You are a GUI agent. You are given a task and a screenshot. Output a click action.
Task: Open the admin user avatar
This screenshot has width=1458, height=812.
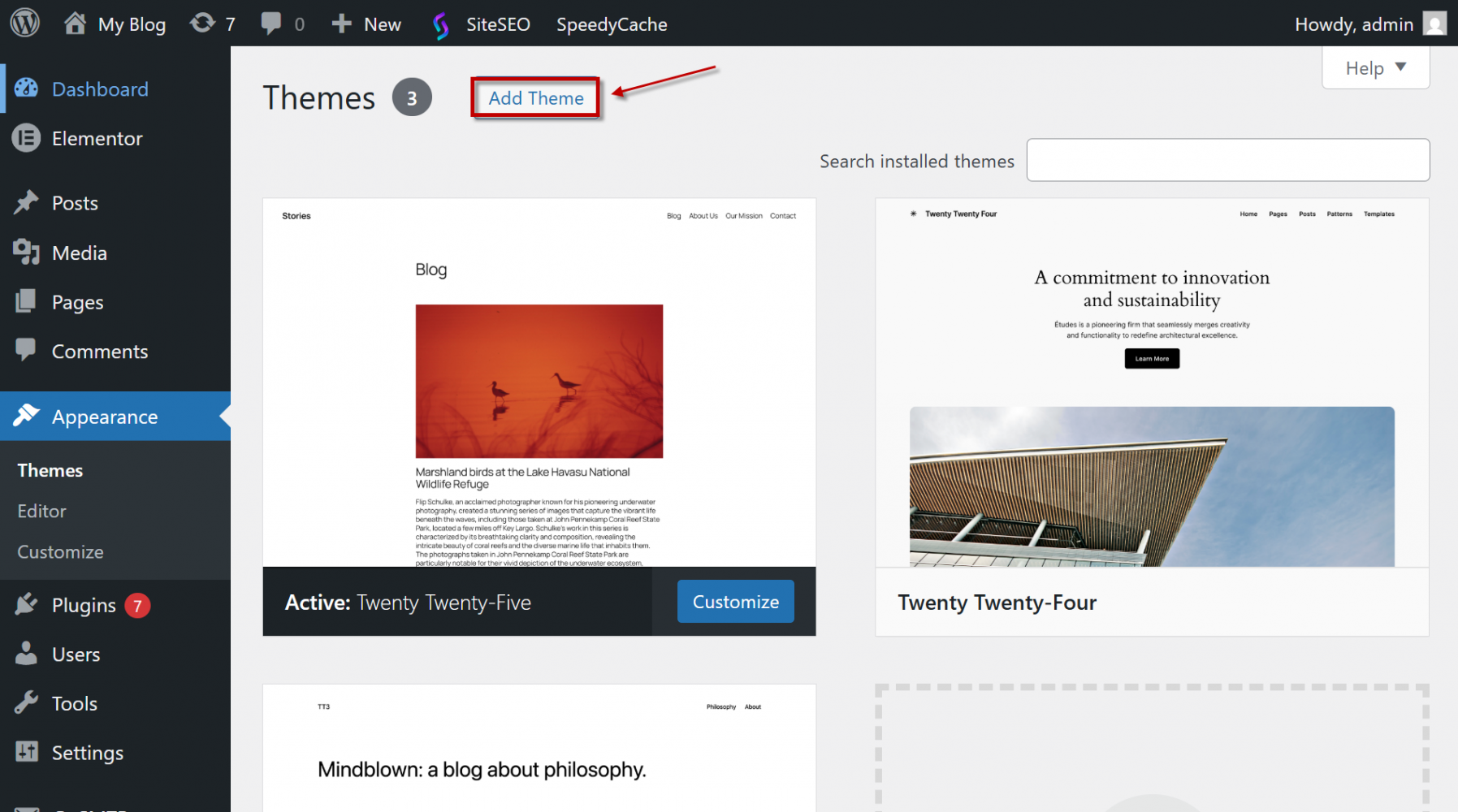[x=1435, y=24]
